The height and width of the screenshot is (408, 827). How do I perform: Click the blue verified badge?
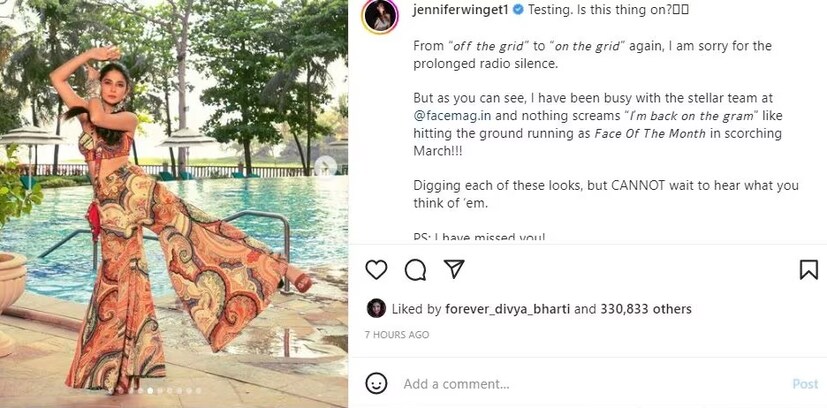pyautogui.click(x=518, y=12)
